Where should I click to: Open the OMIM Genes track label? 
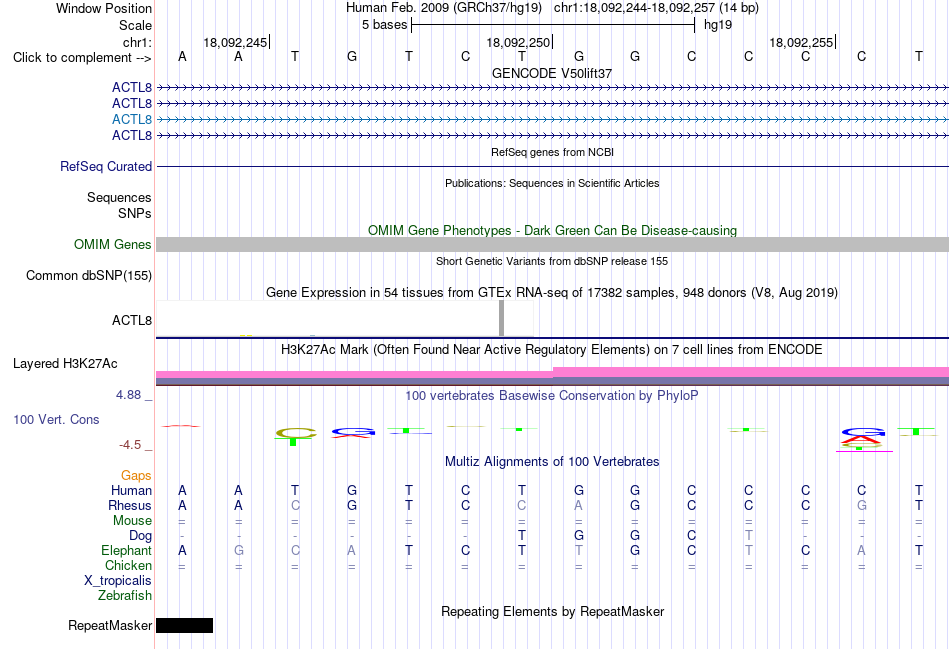coord(113,244)
